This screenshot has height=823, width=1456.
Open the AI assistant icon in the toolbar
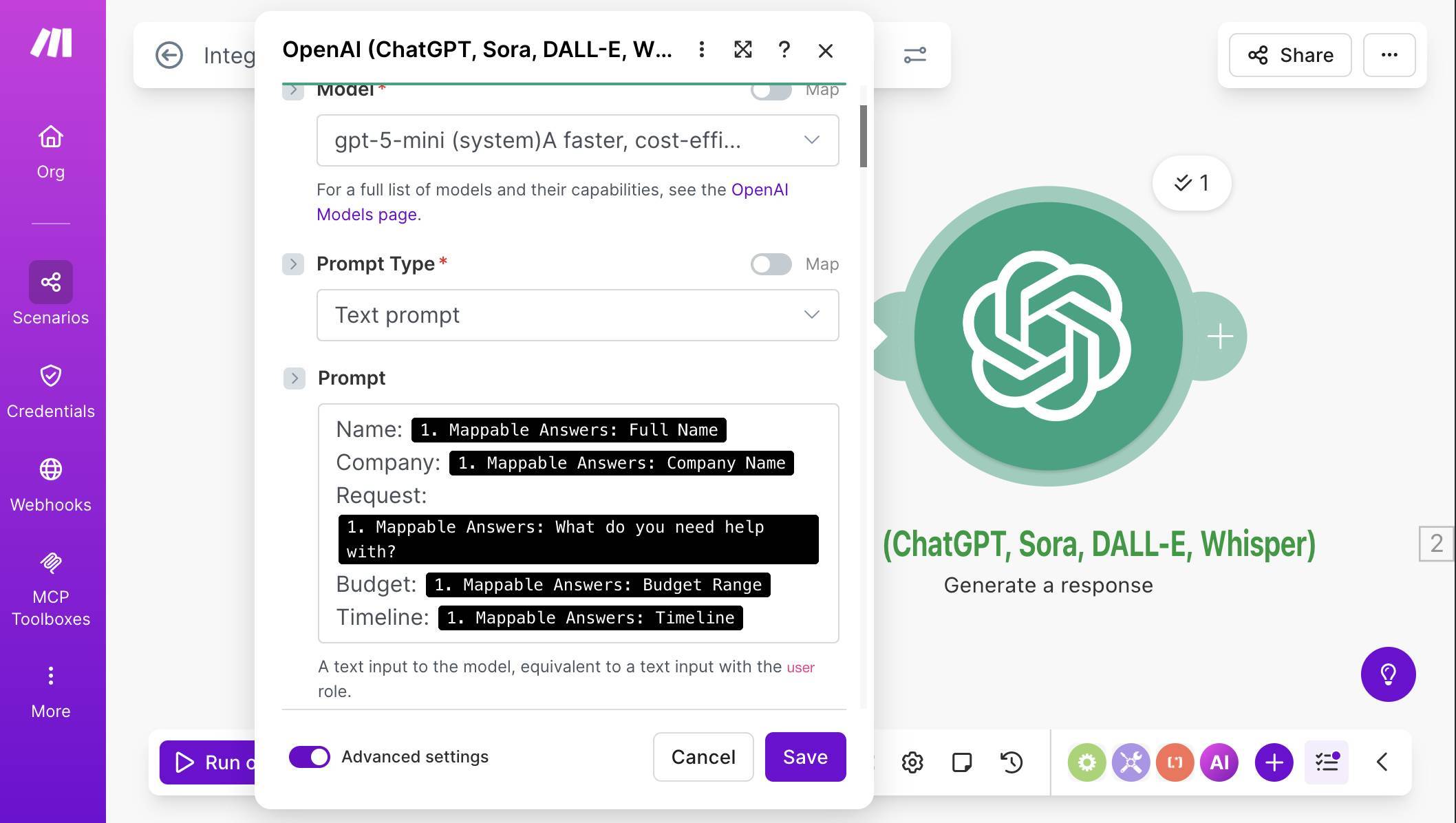pyautogui.click(x=1219, y=762)
